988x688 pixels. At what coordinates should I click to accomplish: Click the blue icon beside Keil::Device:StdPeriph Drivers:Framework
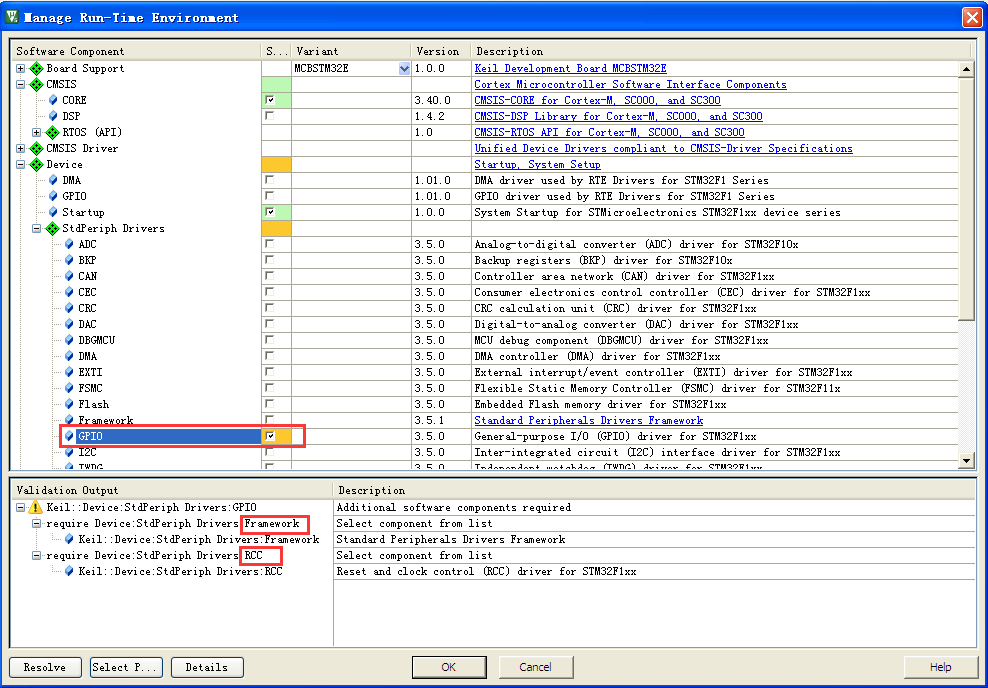pos(69,539)
